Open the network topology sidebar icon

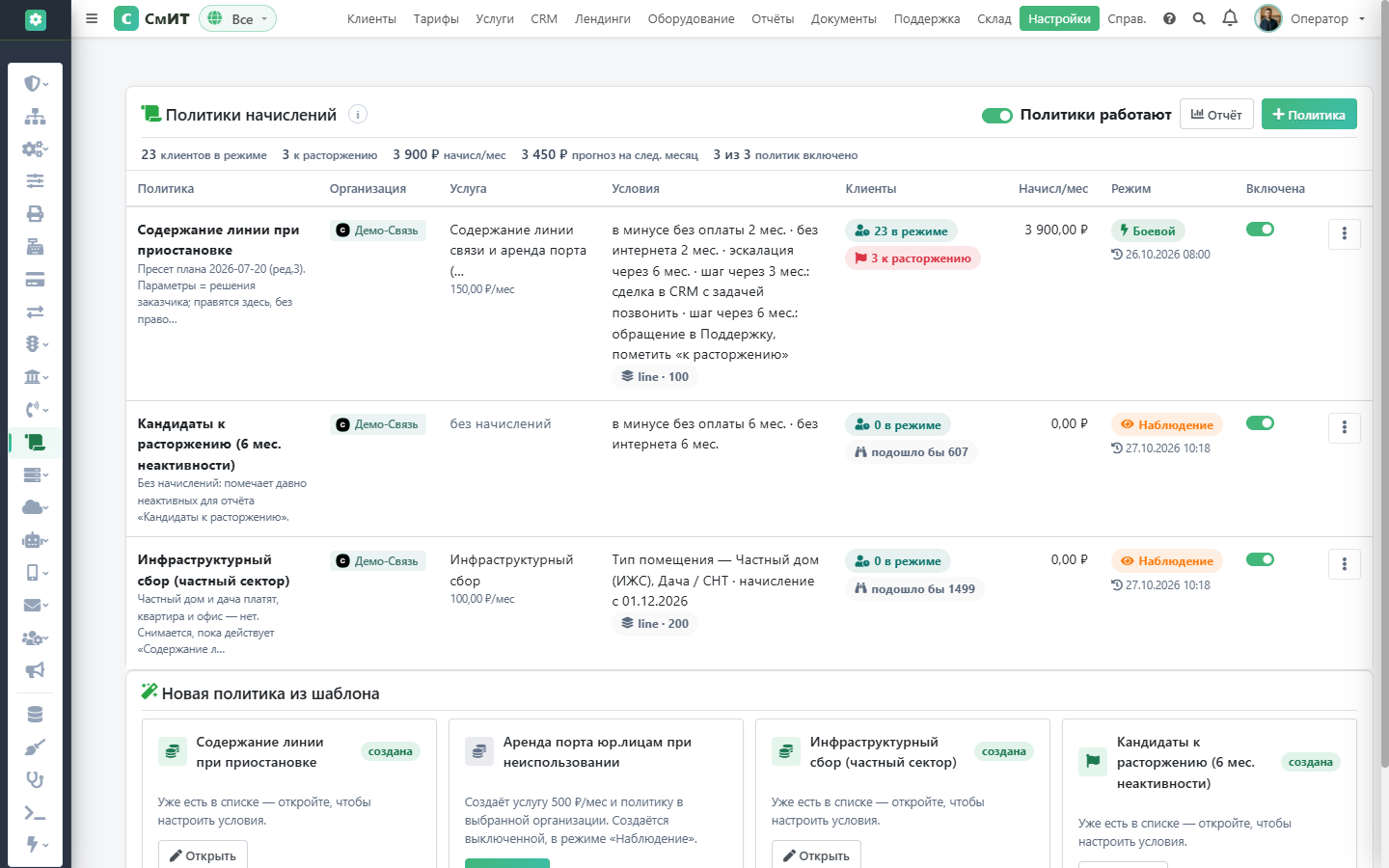[35, 117]
